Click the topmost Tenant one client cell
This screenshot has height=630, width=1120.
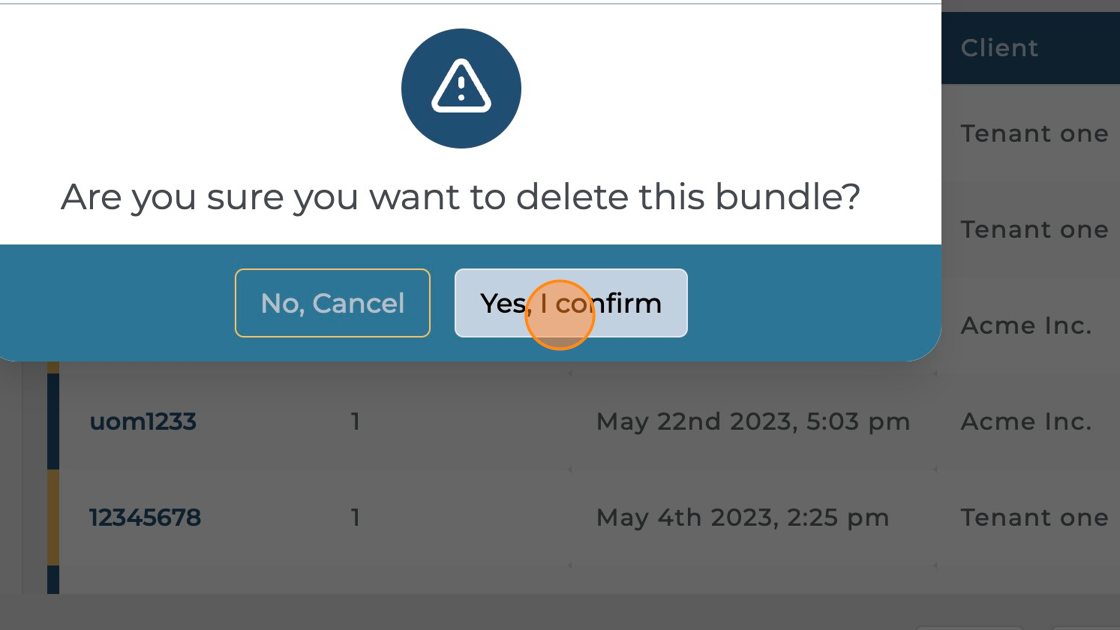(x=1034, y=134)
